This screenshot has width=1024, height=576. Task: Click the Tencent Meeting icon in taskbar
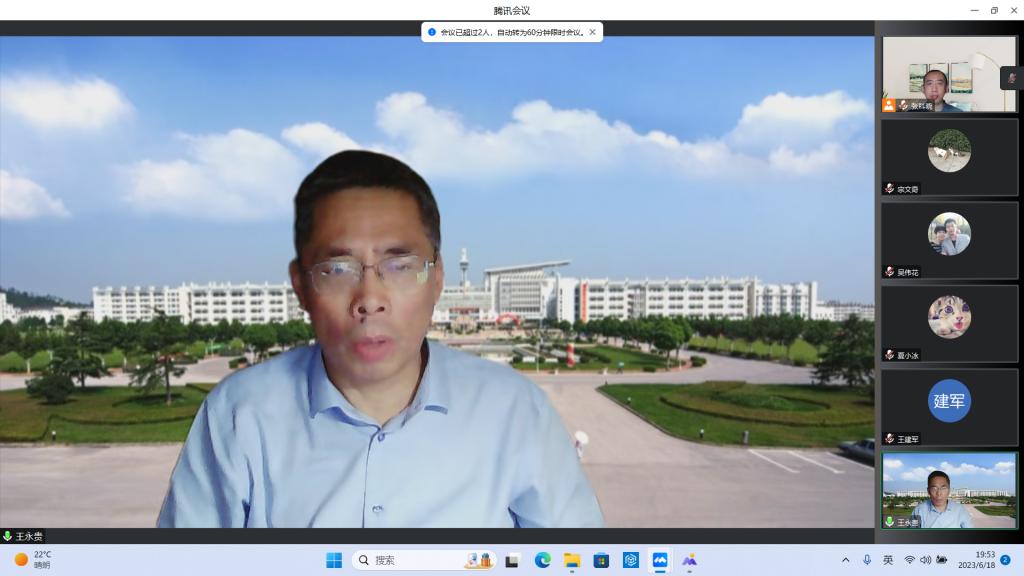tap(660, 560)
